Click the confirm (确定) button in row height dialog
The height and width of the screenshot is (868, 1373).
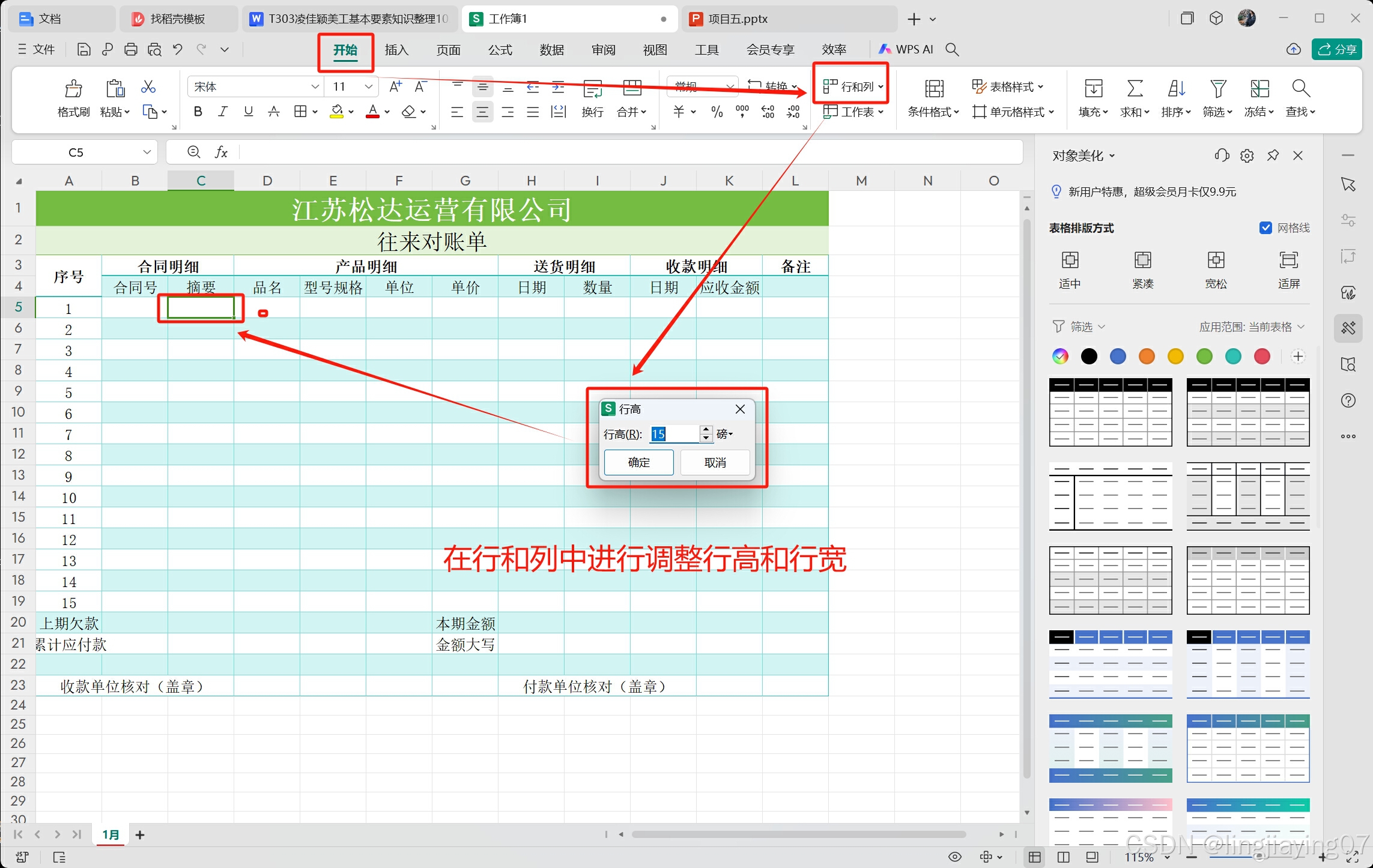point(638,463)
